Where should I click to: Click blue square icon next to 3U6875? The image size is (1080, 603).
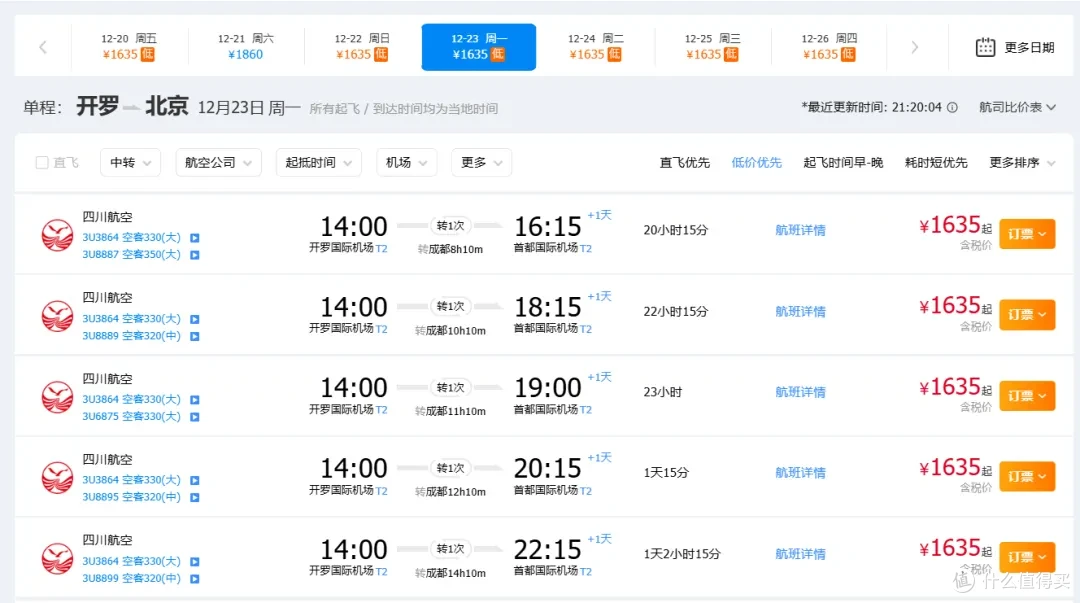[x=195, y=417]
